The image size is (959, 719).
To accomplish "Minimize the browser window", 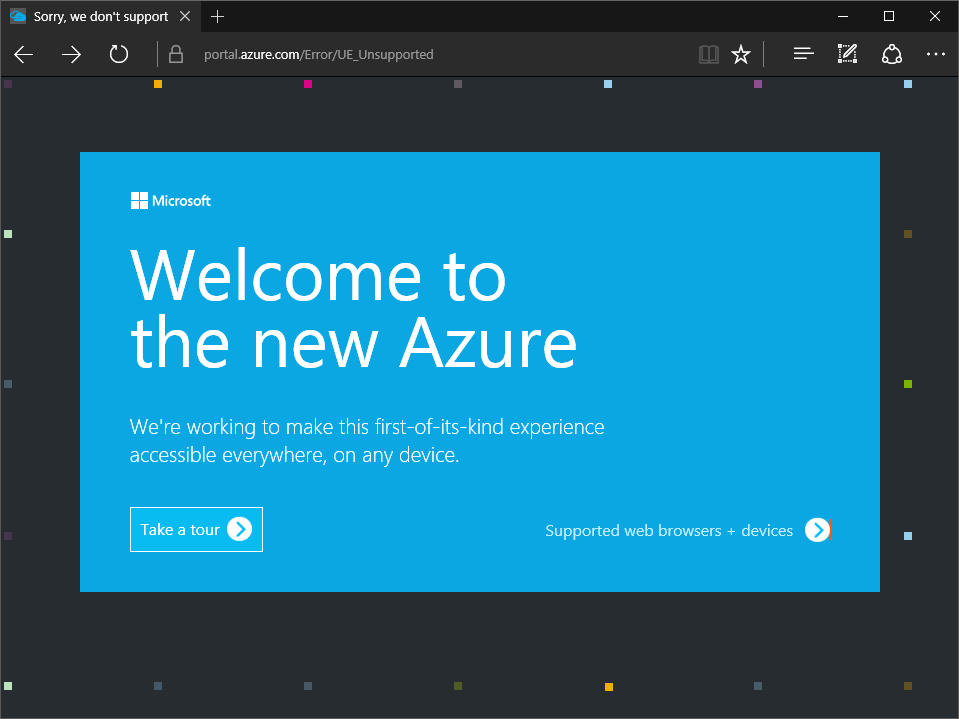I will point(843,17).
